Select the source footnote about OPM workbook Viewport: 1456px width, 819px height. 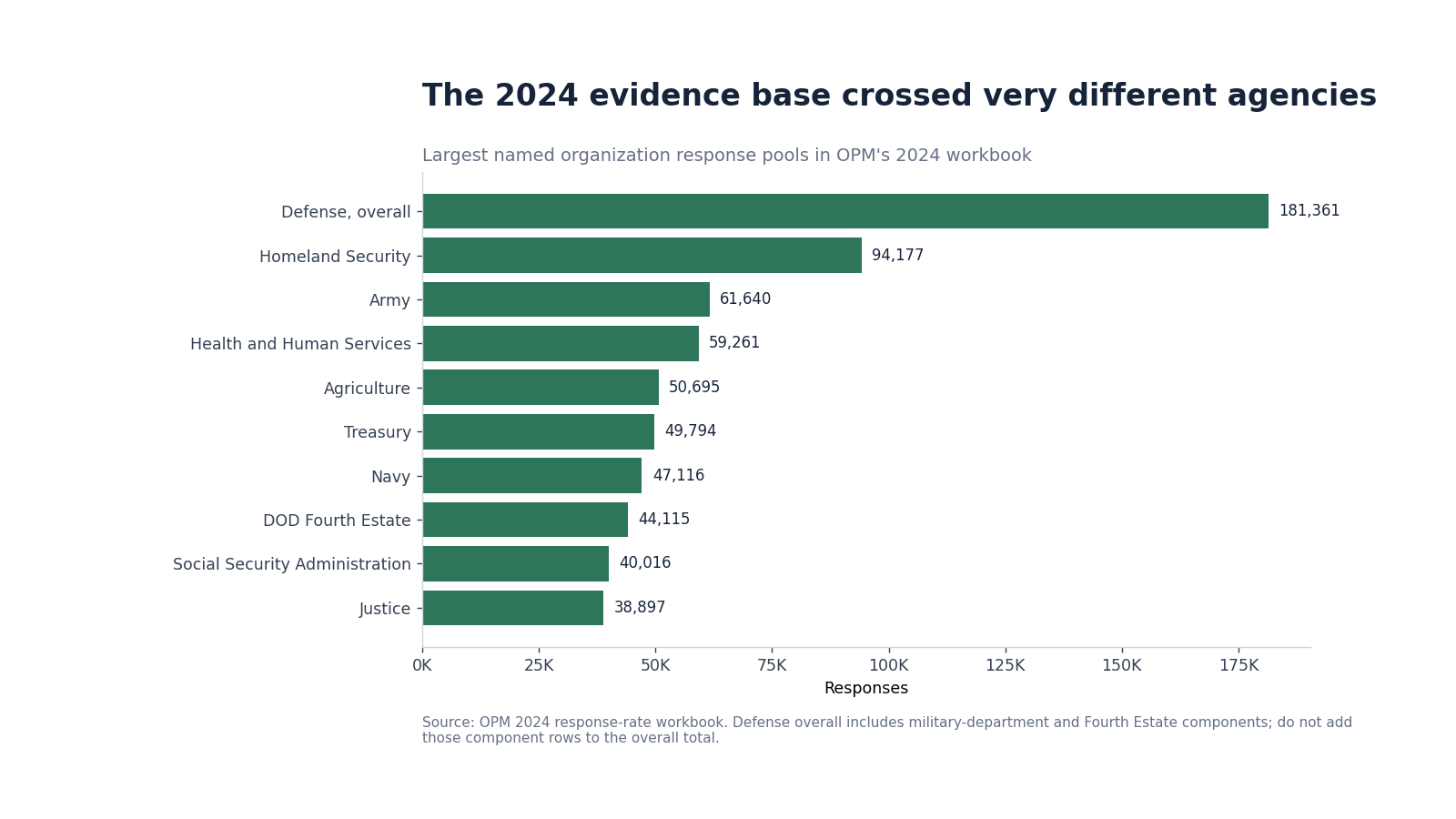point(887,731)
